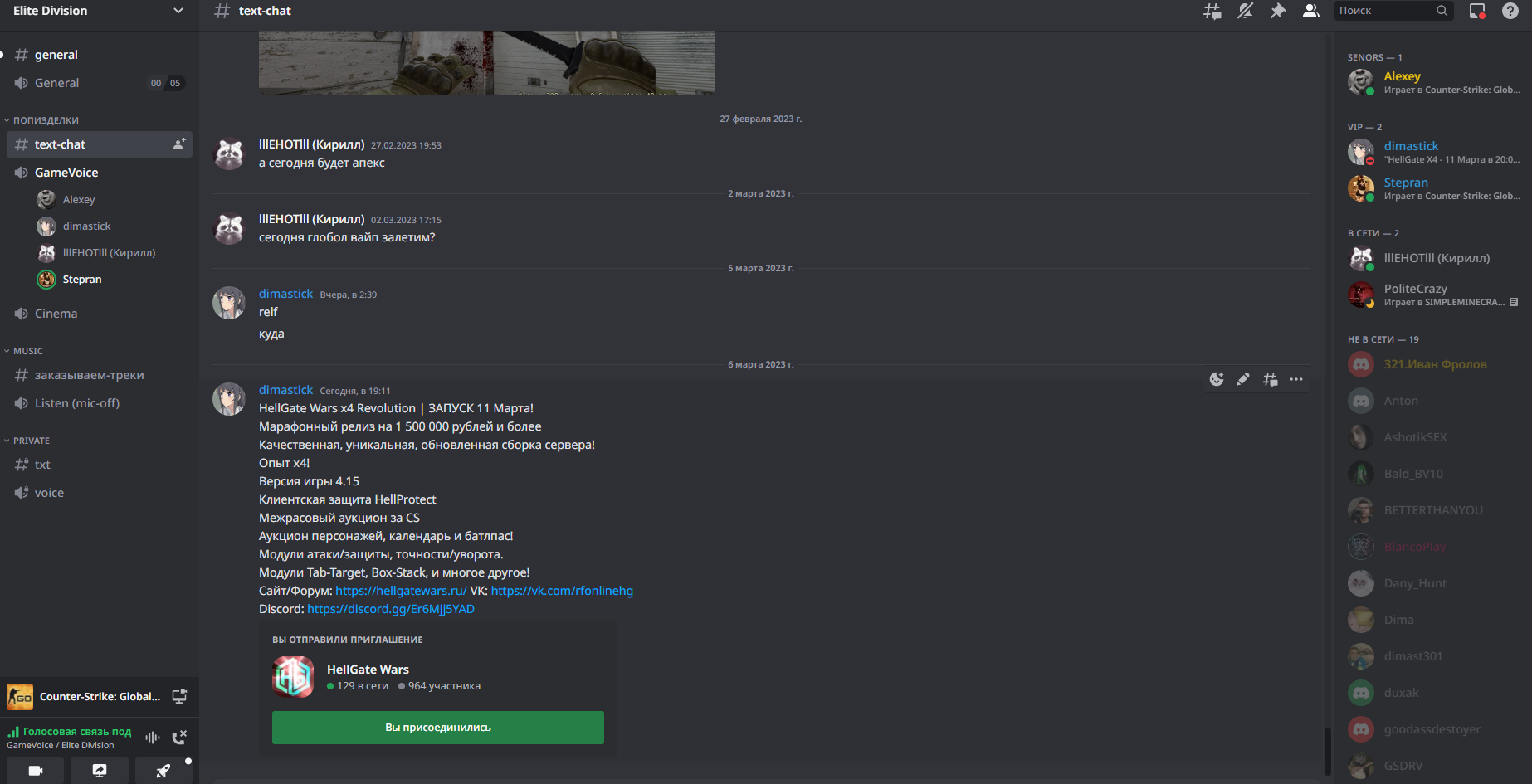Screen dimensions: 1532x784
Task: Open offline member Dany_Hunt
Action: click(x=1433, y=582)
